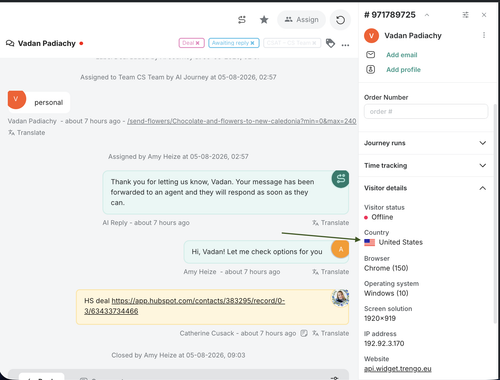Click Amy Heize's orange avatar badge
Screen dimensions: 500x380
[340, 249]
